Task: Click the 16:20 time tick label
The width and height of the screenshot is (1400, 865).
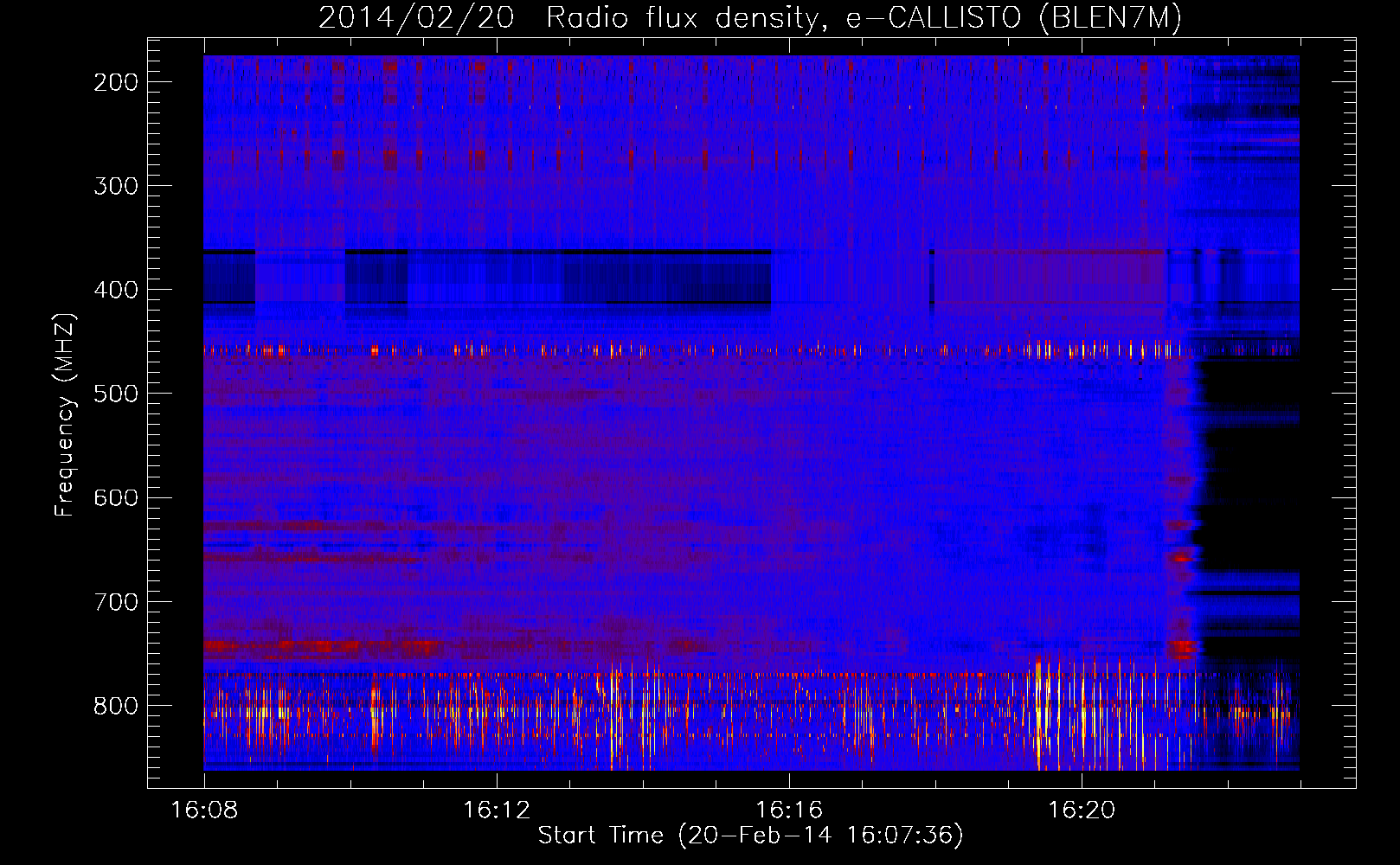Action: (x=1082, y=811)
